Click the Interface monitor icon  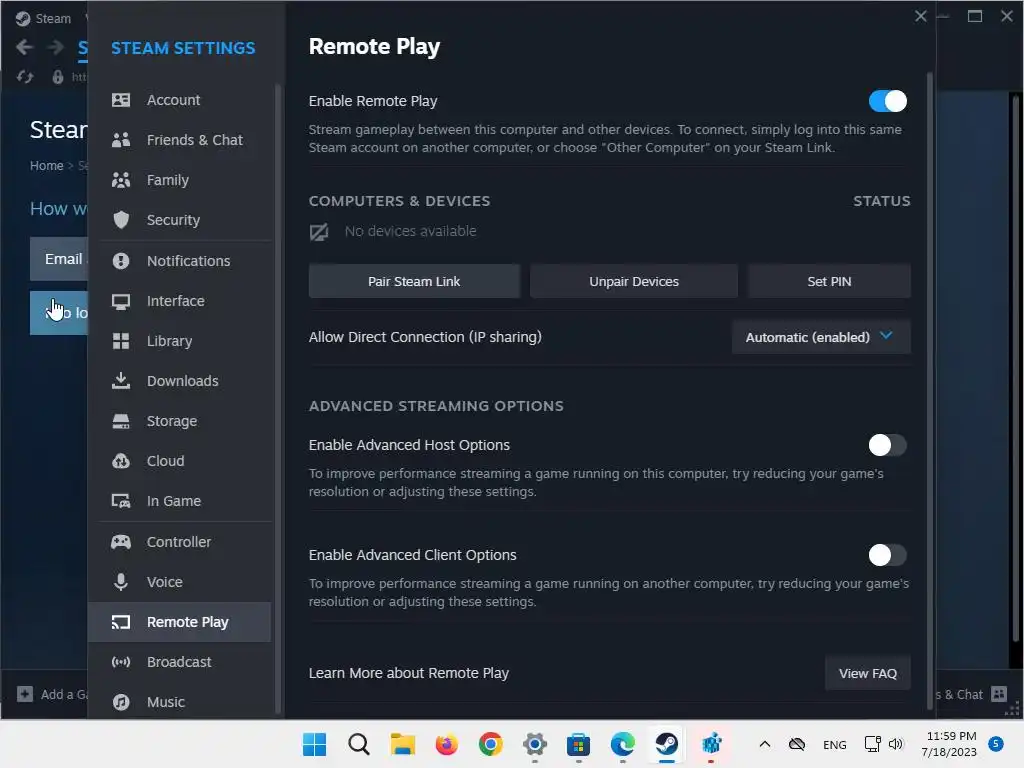pyautogui.click(x=121, y=301)
